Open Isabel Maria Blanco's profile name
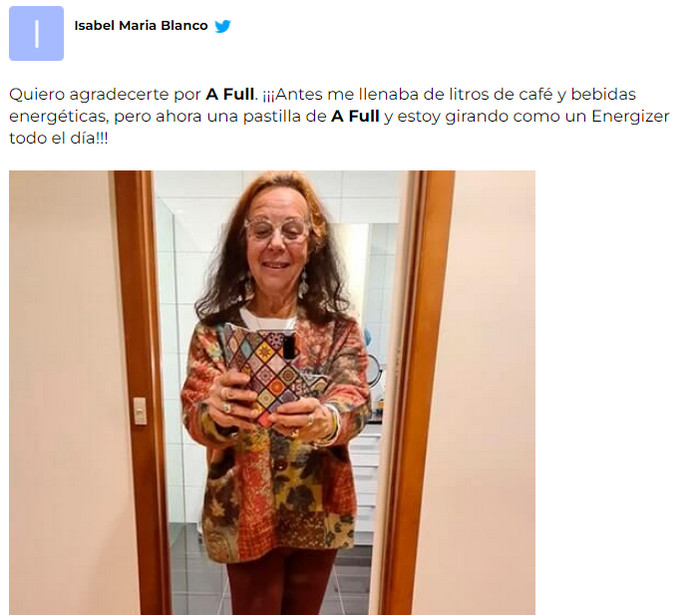The width and height of the screenshot is (700, 615). 141,26
